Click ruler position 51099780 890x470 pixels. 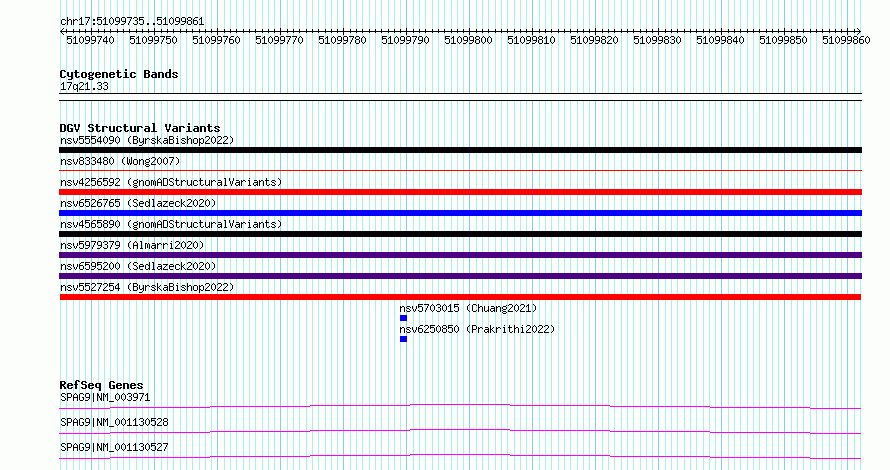[342, 40]
